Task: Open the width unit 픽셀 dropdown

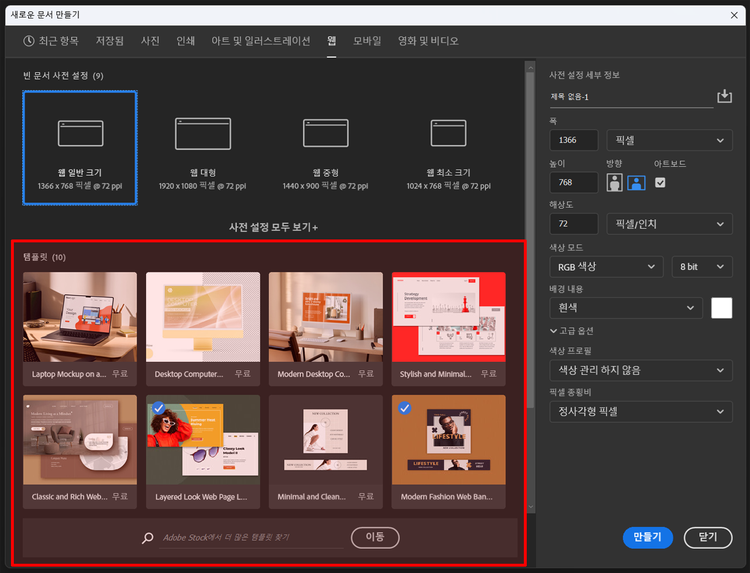Action: click(x=669, y=140)
